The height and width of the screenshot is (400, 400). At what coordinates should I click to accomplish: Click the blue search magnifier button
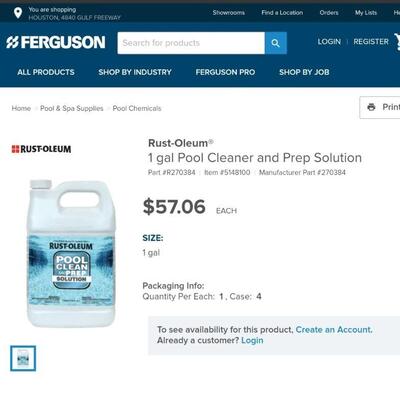click(276, 43)
